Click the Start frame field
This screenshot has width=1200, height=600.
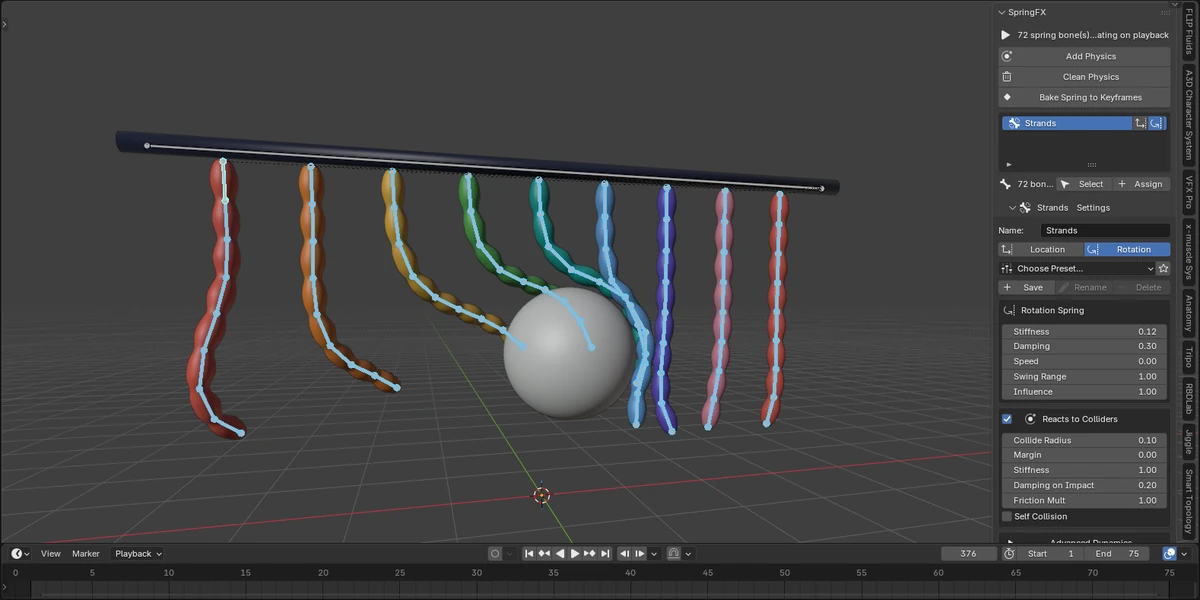click(x=1051, y=553)
